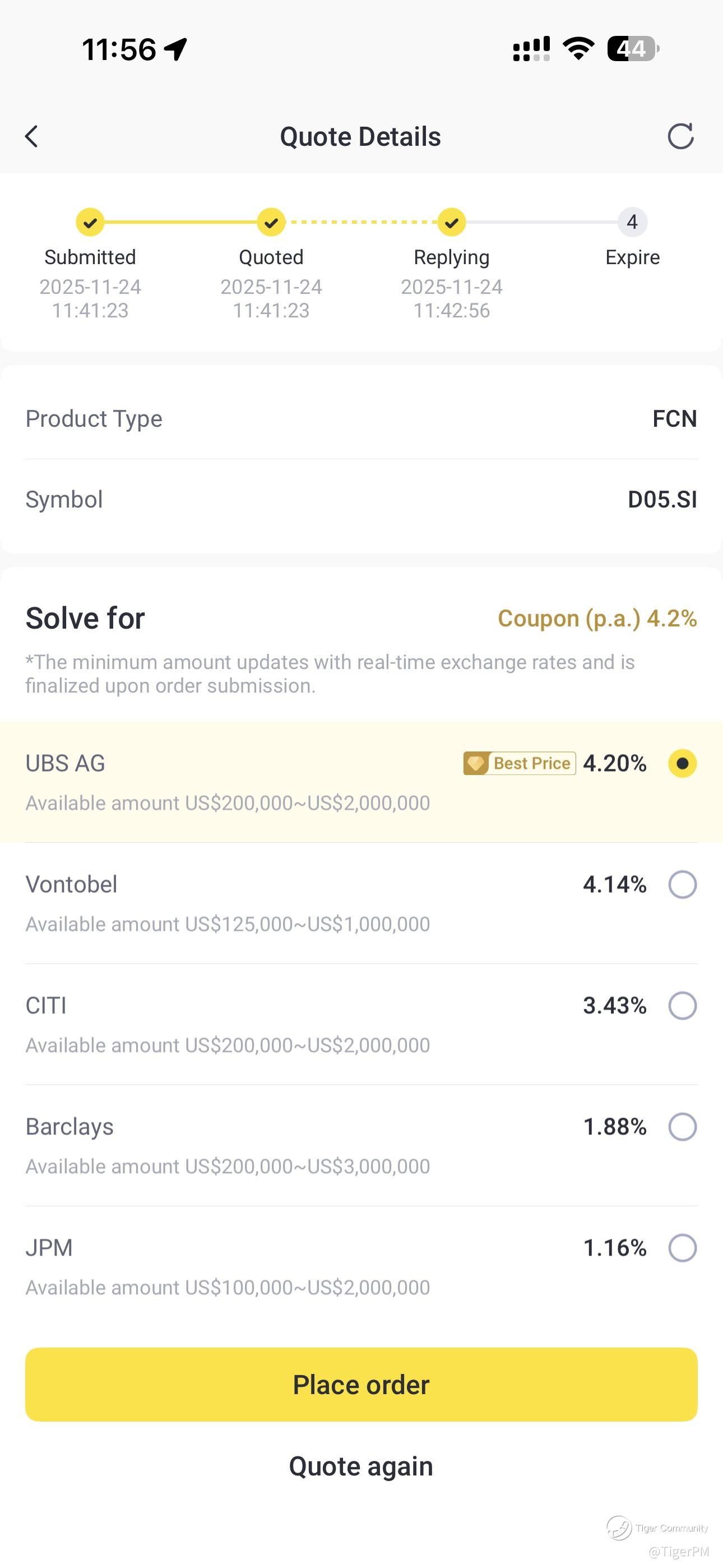Refresh the quote details
723x1568 pixels.
(x=680, y=136)
